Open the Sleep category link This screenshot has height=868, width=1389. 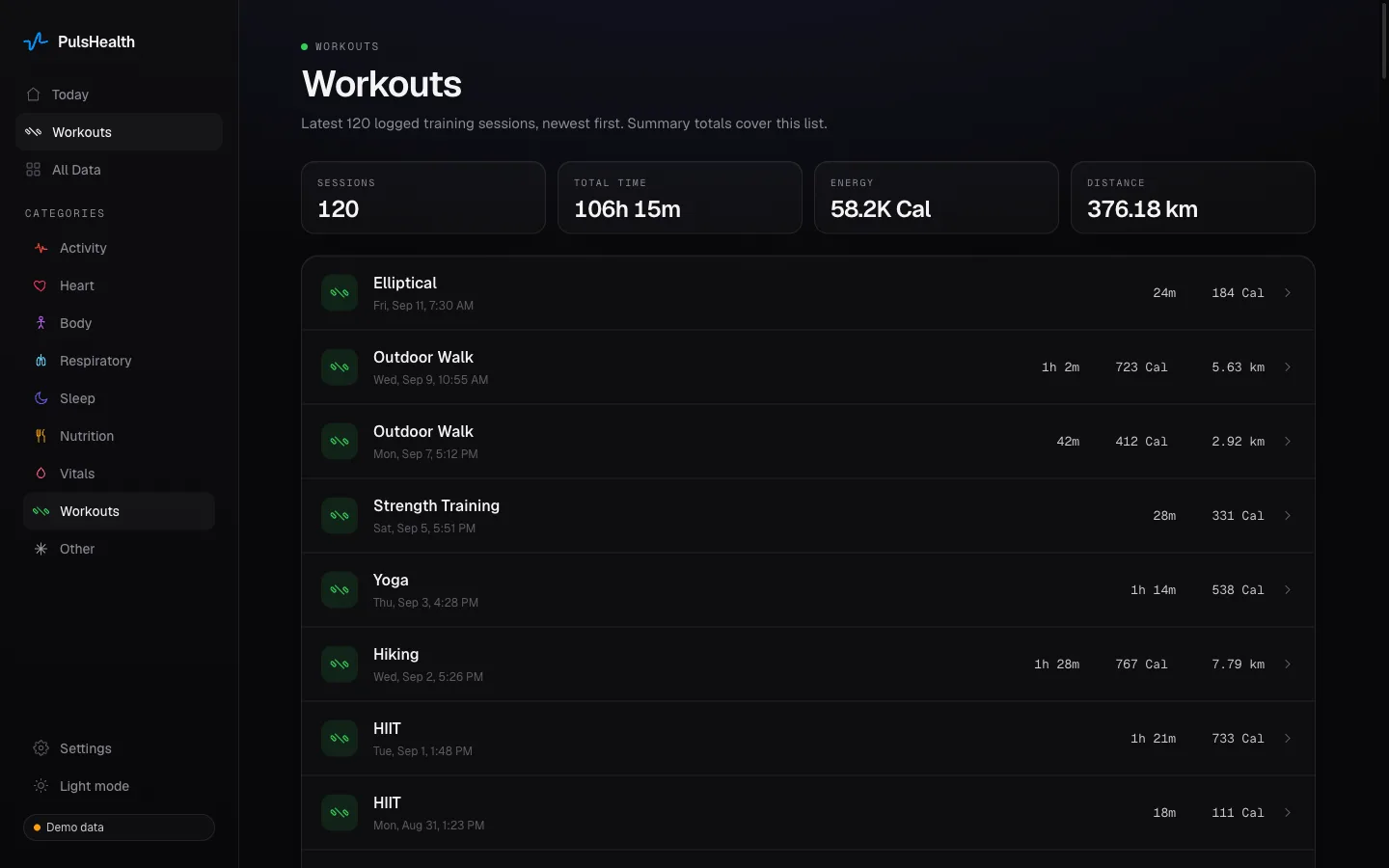click(x=119, y=398)
